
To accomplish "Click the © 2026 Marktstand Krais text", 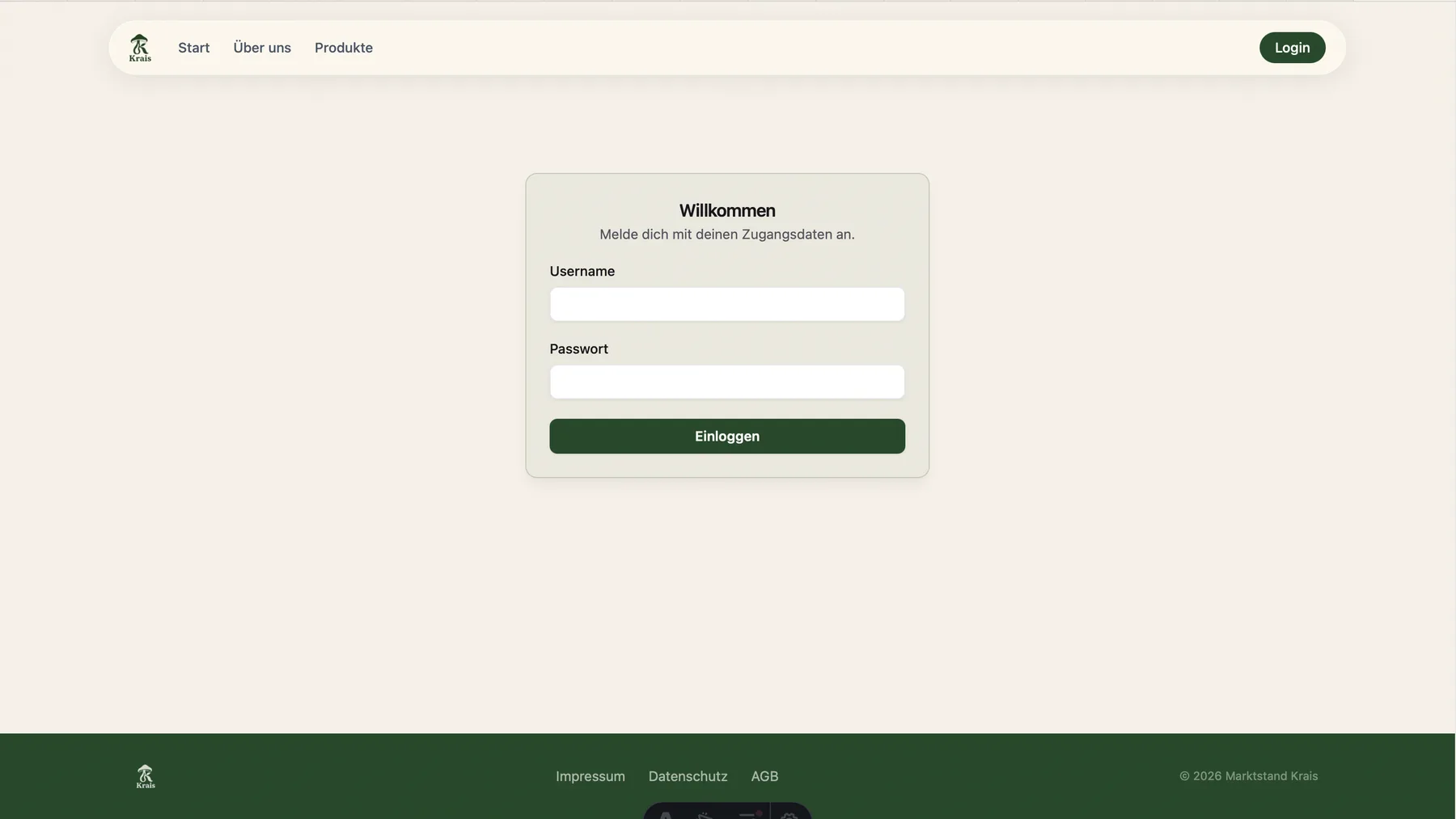I will (x=1248, y=776).
